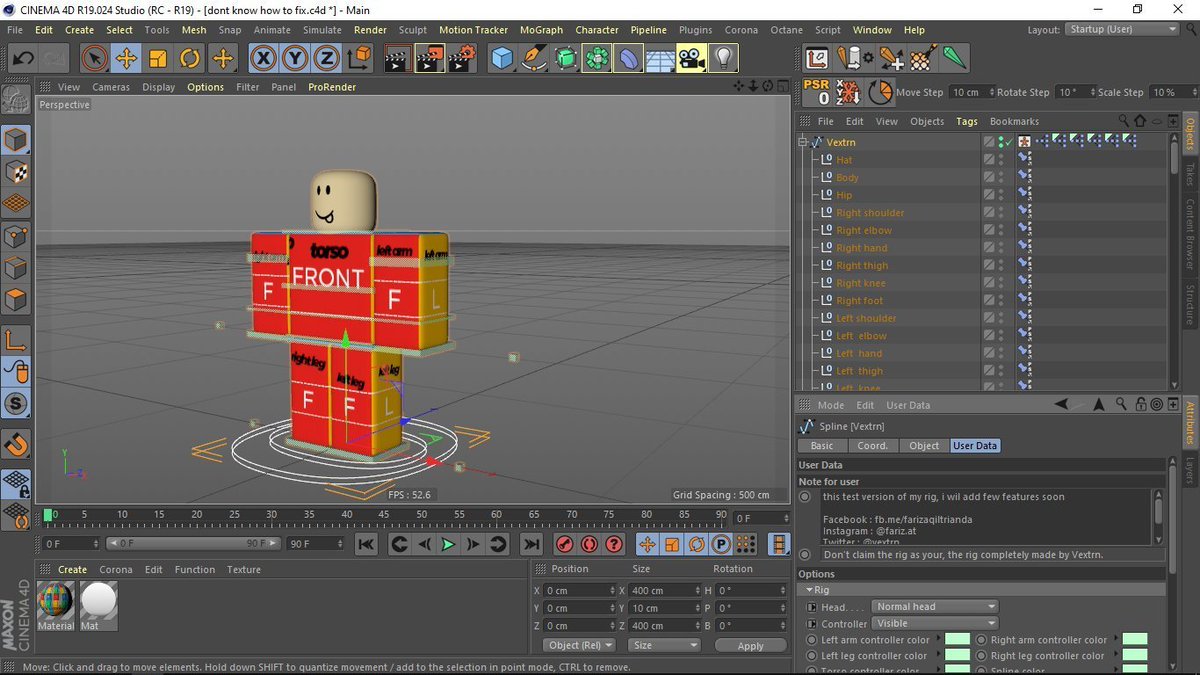
Task: Open the Character menu
Action: pyautogui.click(x=597, y=30)
